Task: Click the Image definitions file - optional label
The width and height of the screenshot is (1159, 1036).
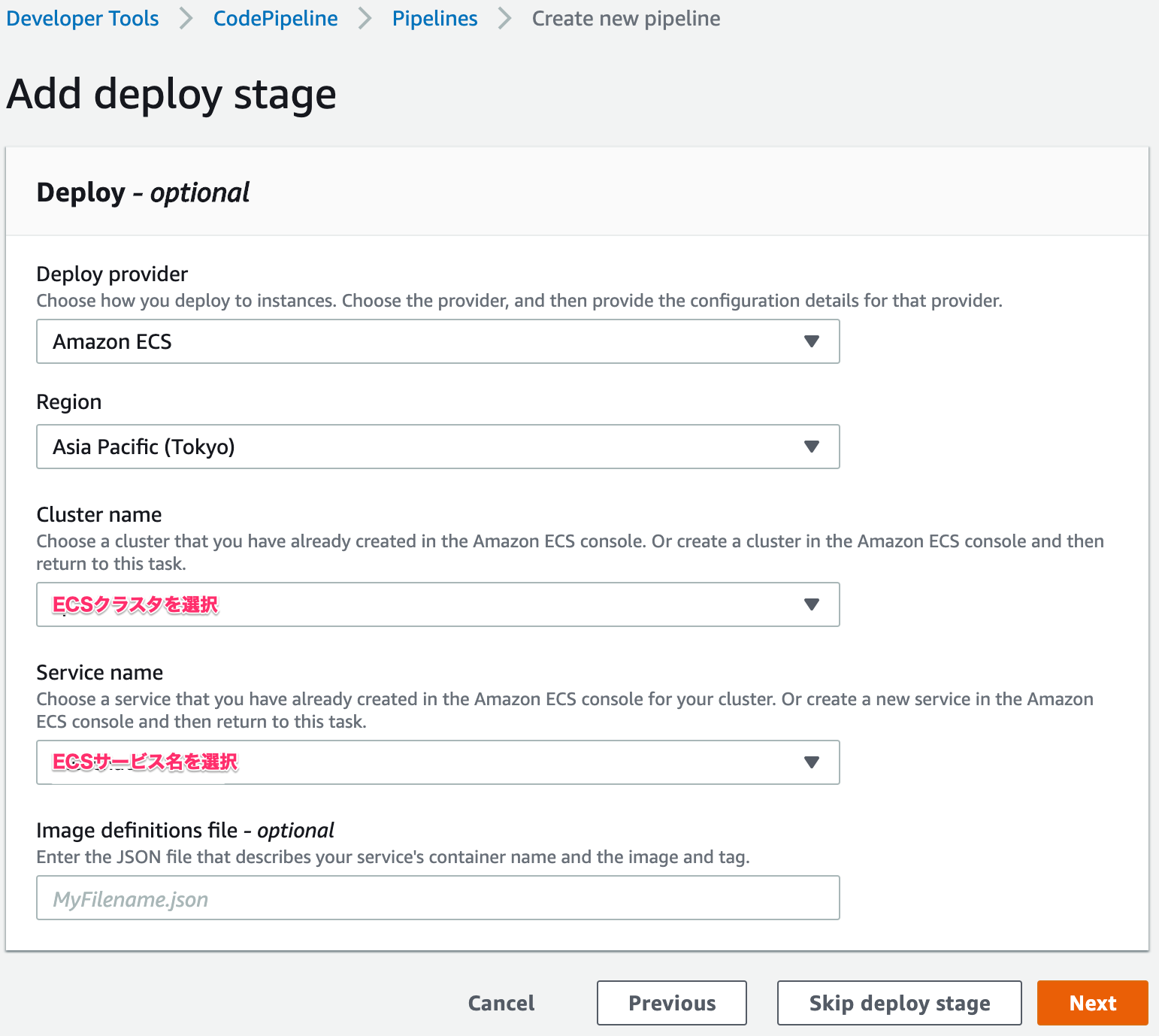Action: 185,830
